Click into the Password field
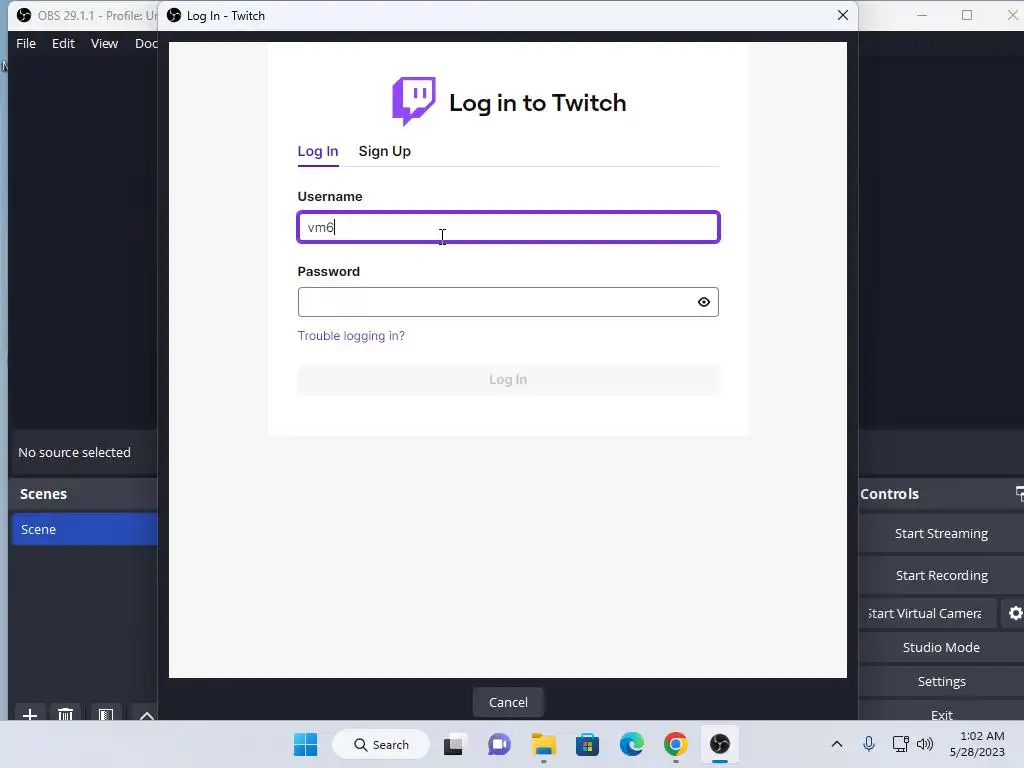 tap(508, 302)
